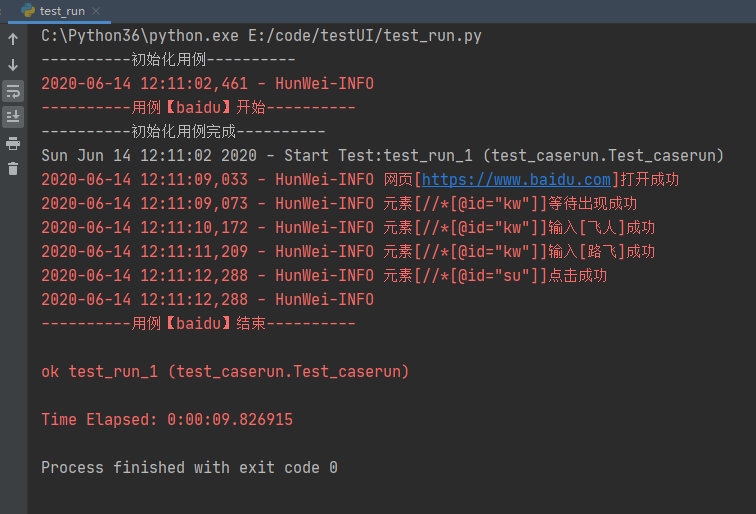The width and height of the screenshot is (756, 514).
Task: Click the 'Start Test:test_run_1' log line
Action: [x=382, y=156]
